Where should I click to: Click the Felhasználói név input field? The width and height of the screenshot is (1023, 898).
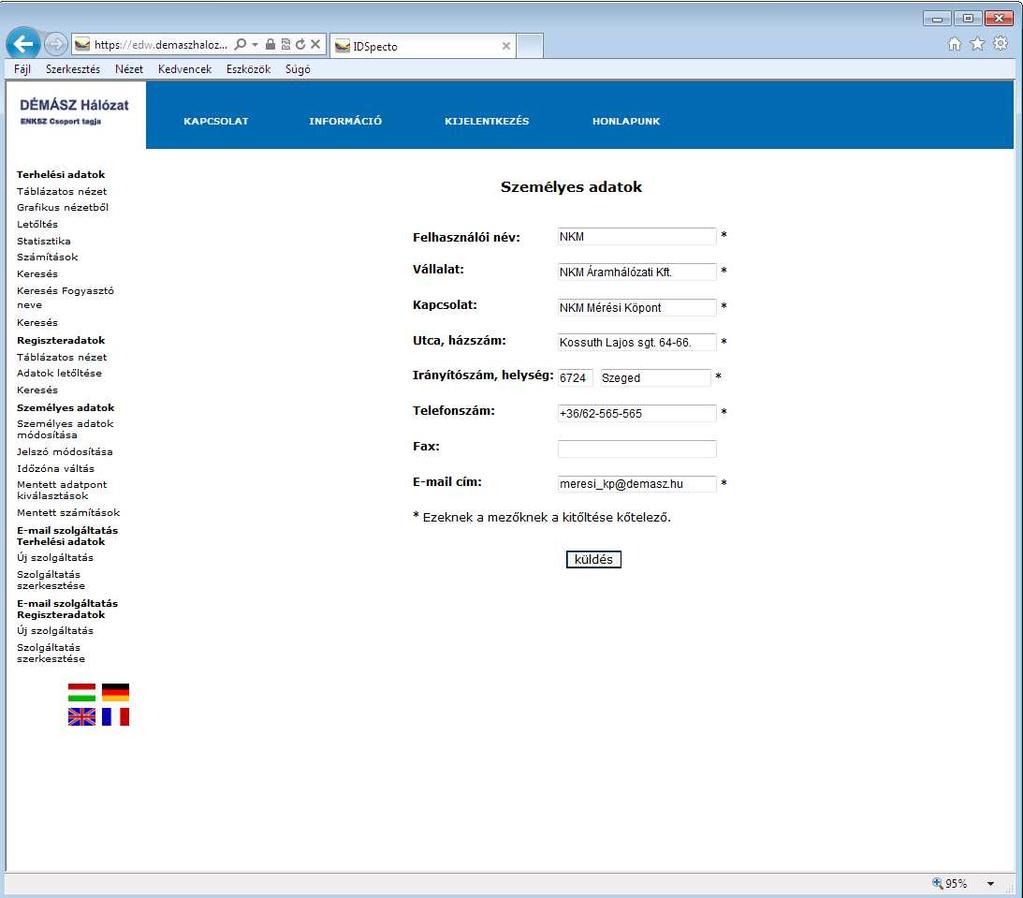637,236
